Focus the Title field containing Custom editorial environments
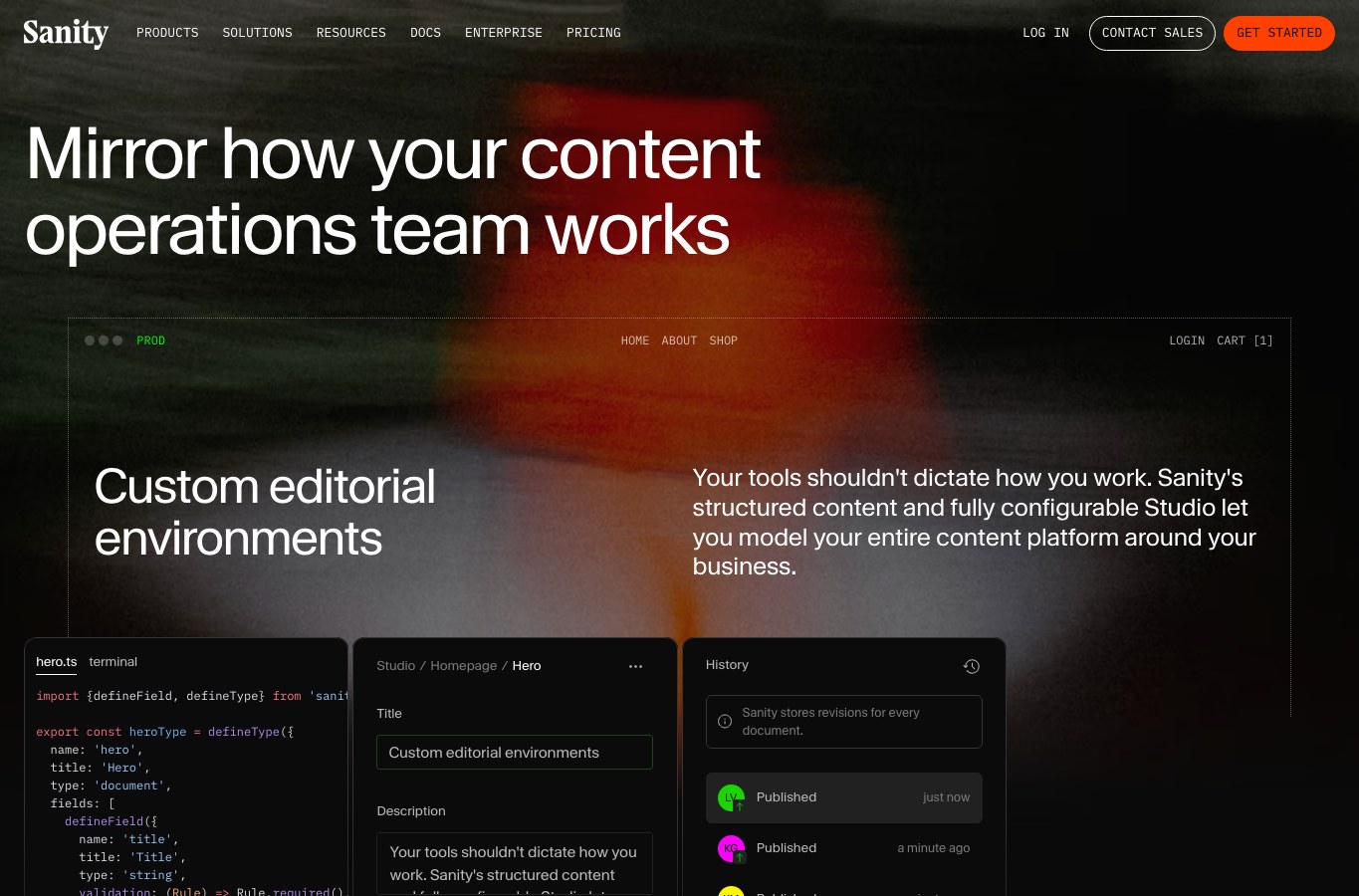Image resolution: width=1359 pixels, height=896 pixels. click(x=515, y=753)
